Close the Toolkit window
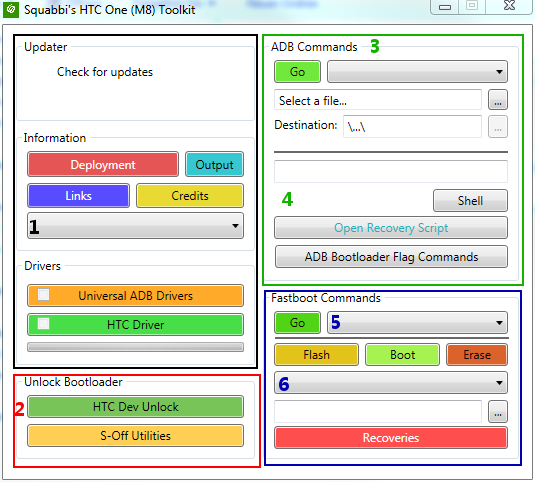 click(x=509, y=6)
